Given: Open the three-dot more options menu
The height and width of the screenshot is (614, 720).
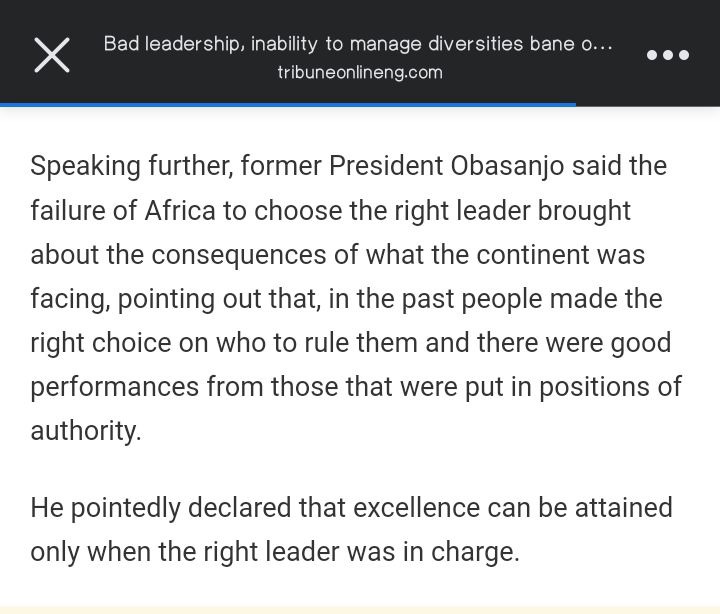Looking at the screenshot, I should click(x=668, y=55).
